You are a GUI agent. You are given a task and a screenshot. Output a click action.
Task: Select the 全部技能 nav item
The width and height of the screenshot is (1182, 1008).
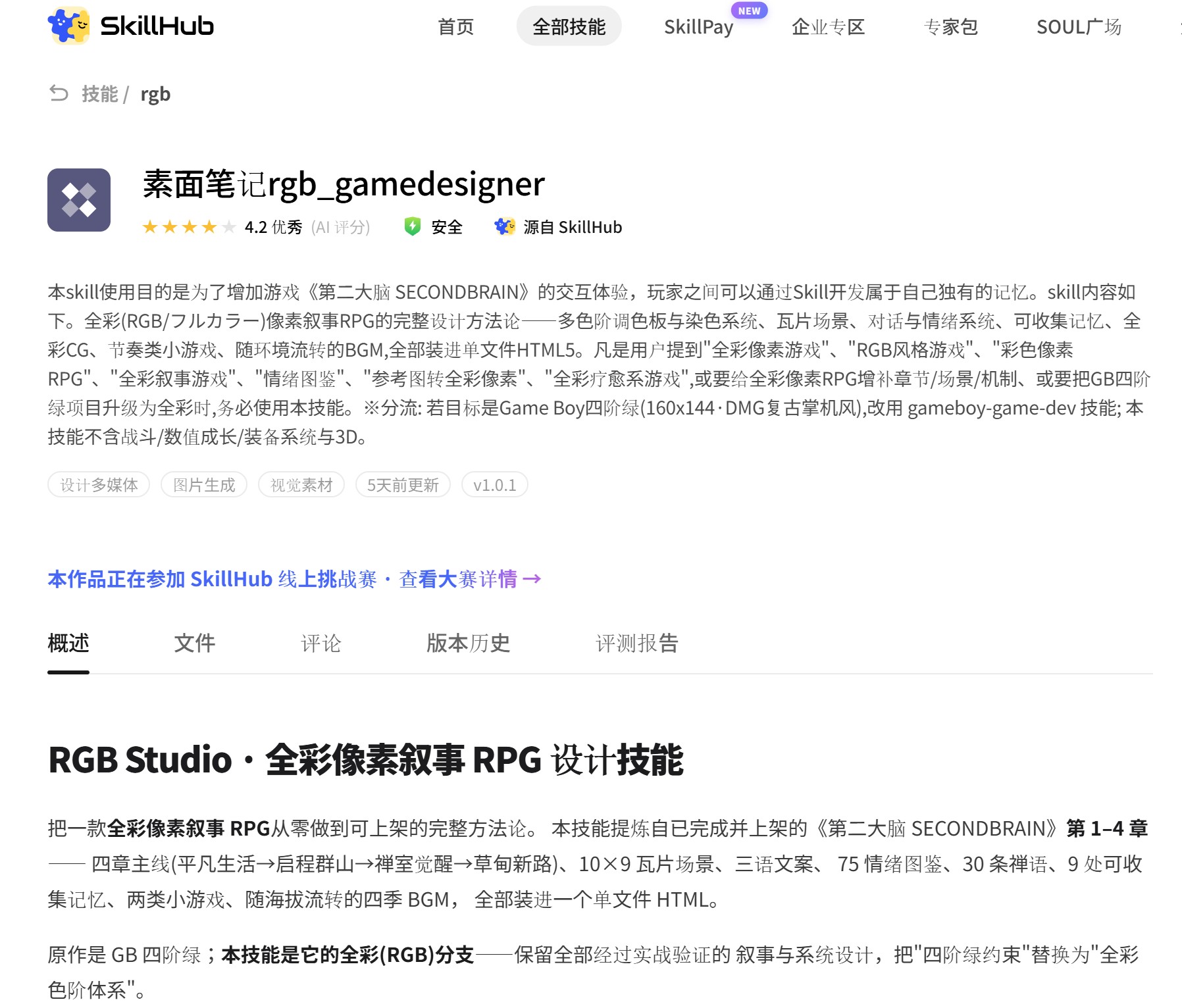(569, 26)
